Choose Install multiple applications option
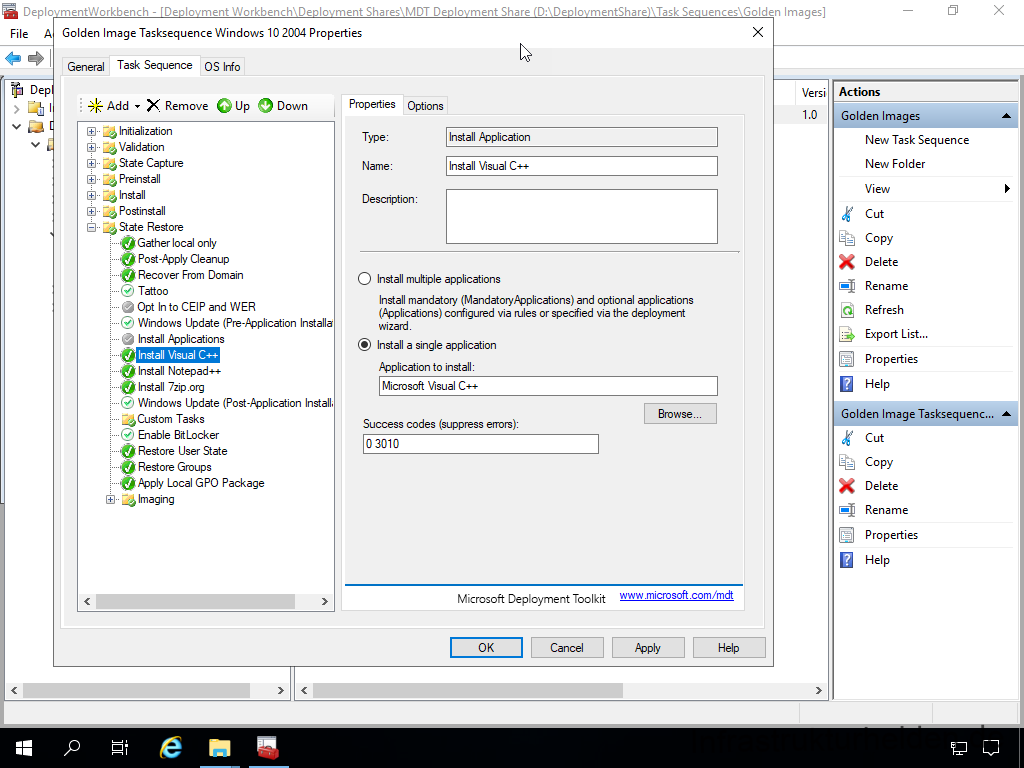The image size is (1024, 768). (x=364, y=279)
